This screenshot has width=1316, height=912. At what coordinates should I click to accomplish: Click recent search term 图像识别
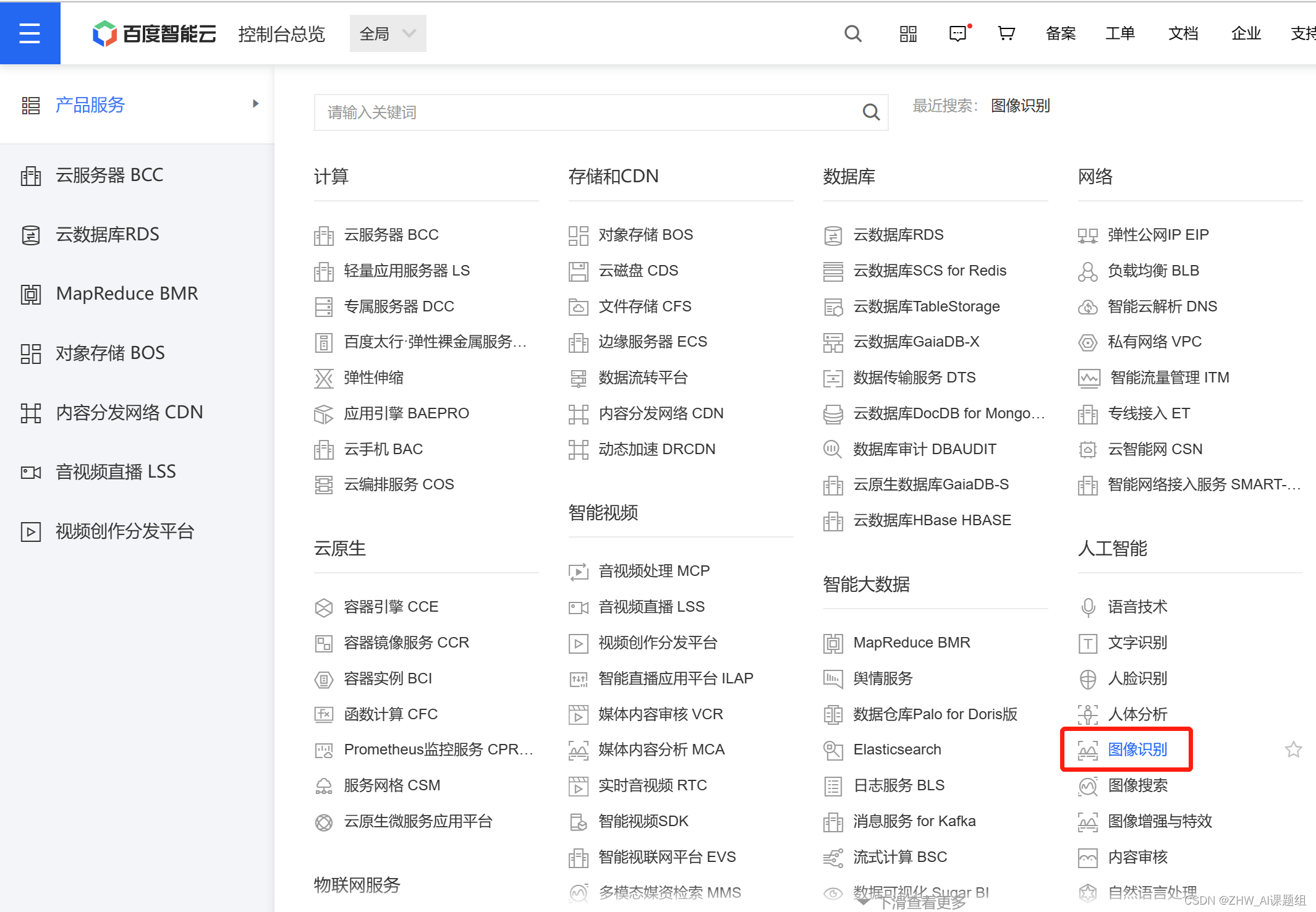pyautogui.click(x=1020, y=106)
